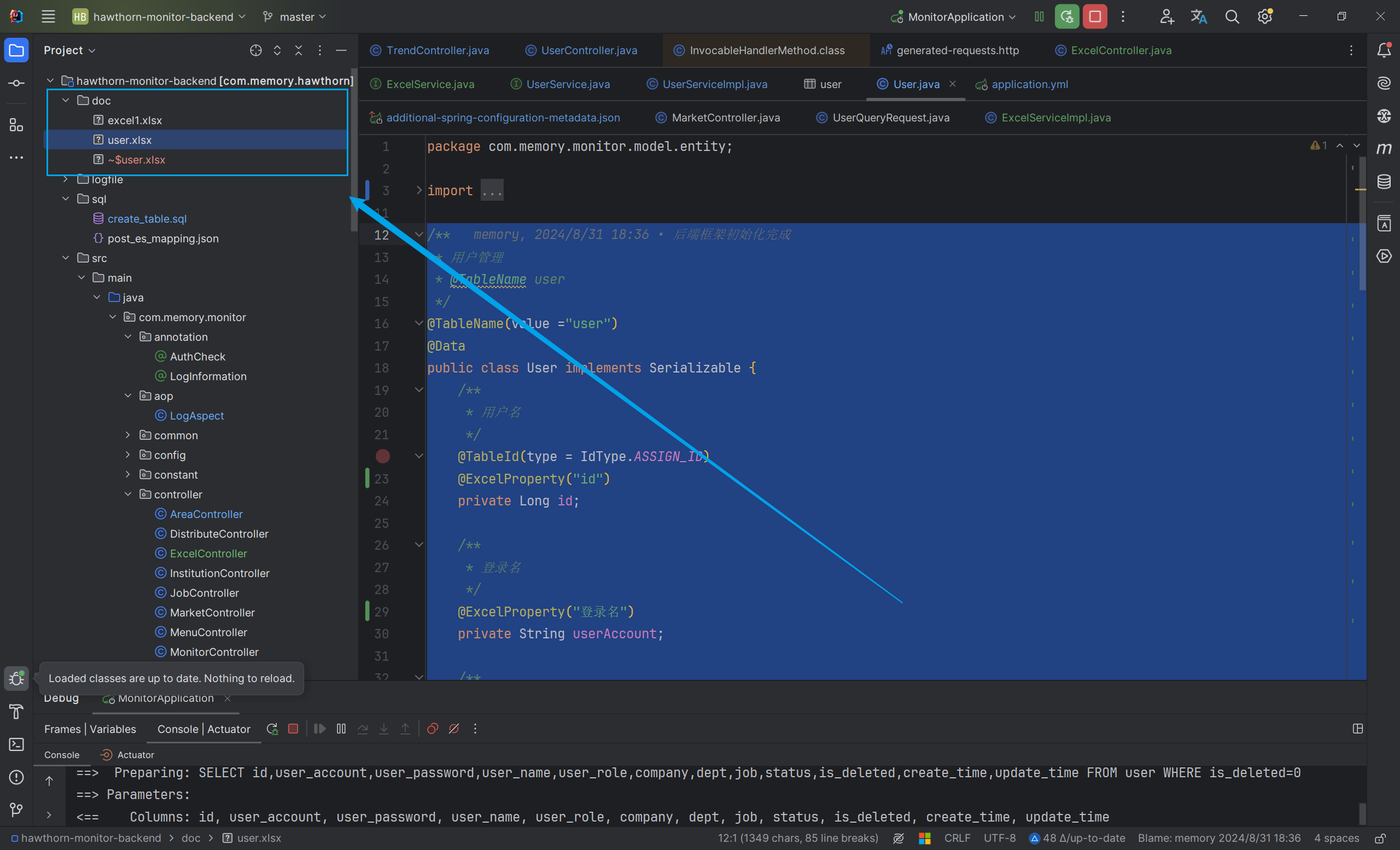
Task: Expand all in Project panel
Action: point(277,50)
